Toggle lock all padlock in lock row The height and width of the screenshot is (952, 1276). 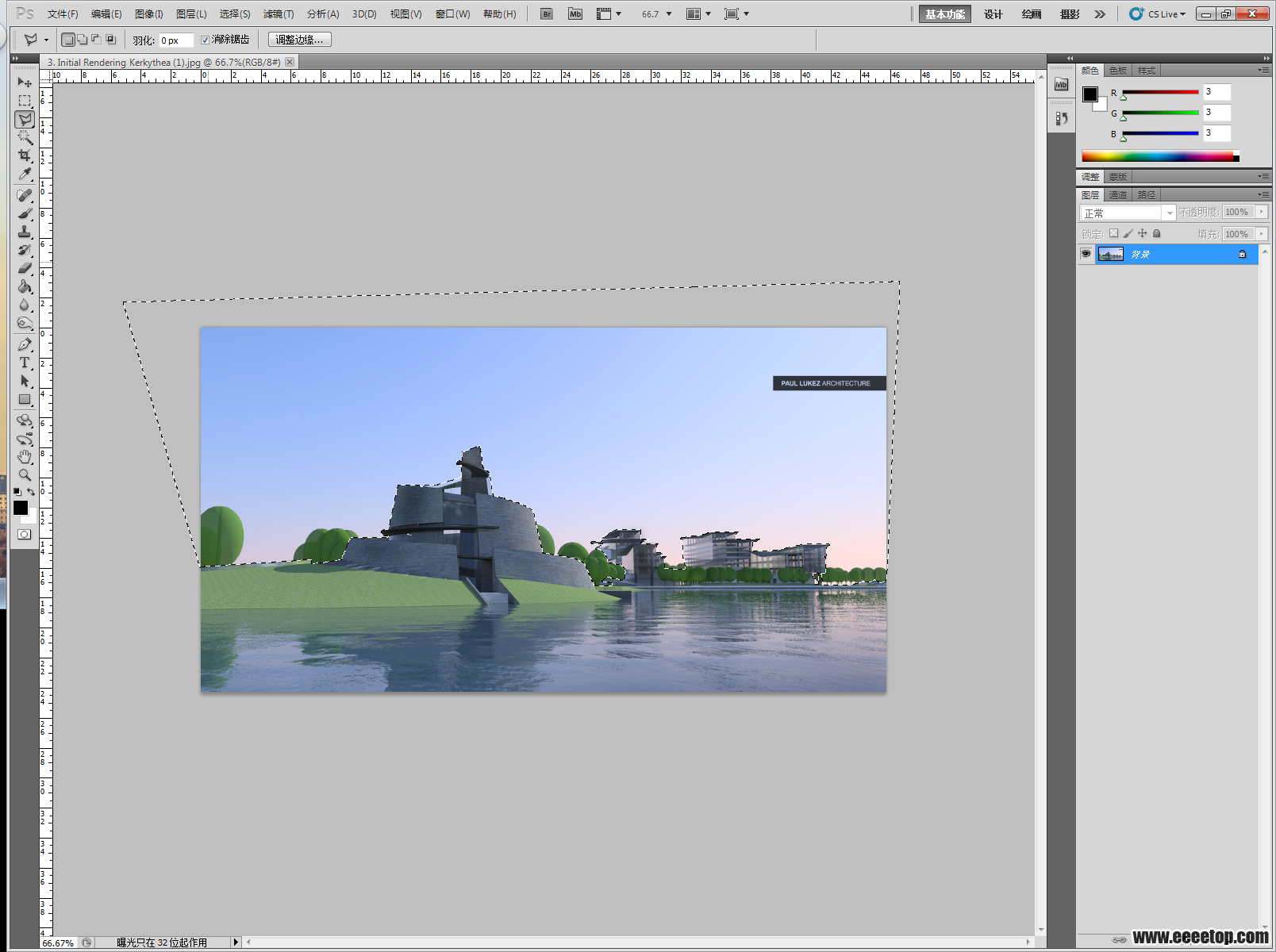pyautogui.click(x=1157, y=233)
